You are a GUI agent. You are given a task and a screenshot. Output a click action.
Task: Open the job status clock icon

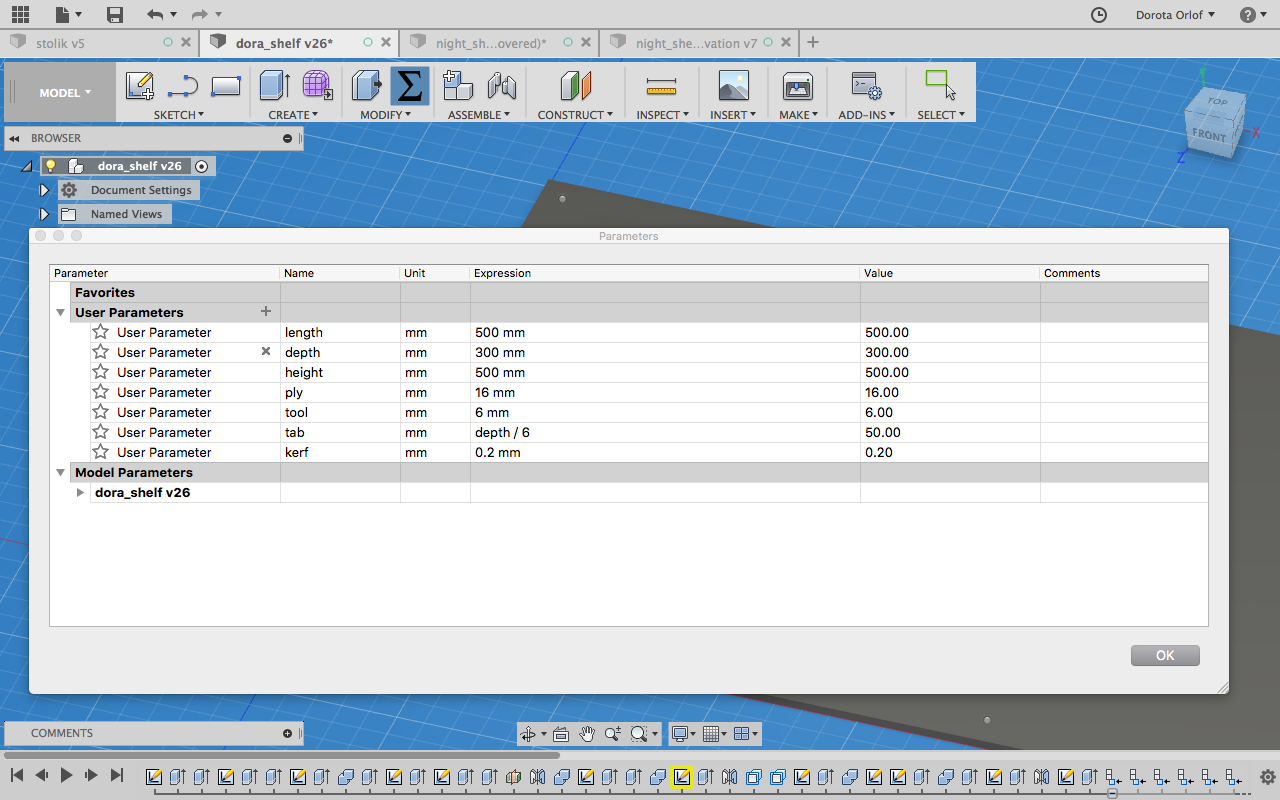point(1099,15)
